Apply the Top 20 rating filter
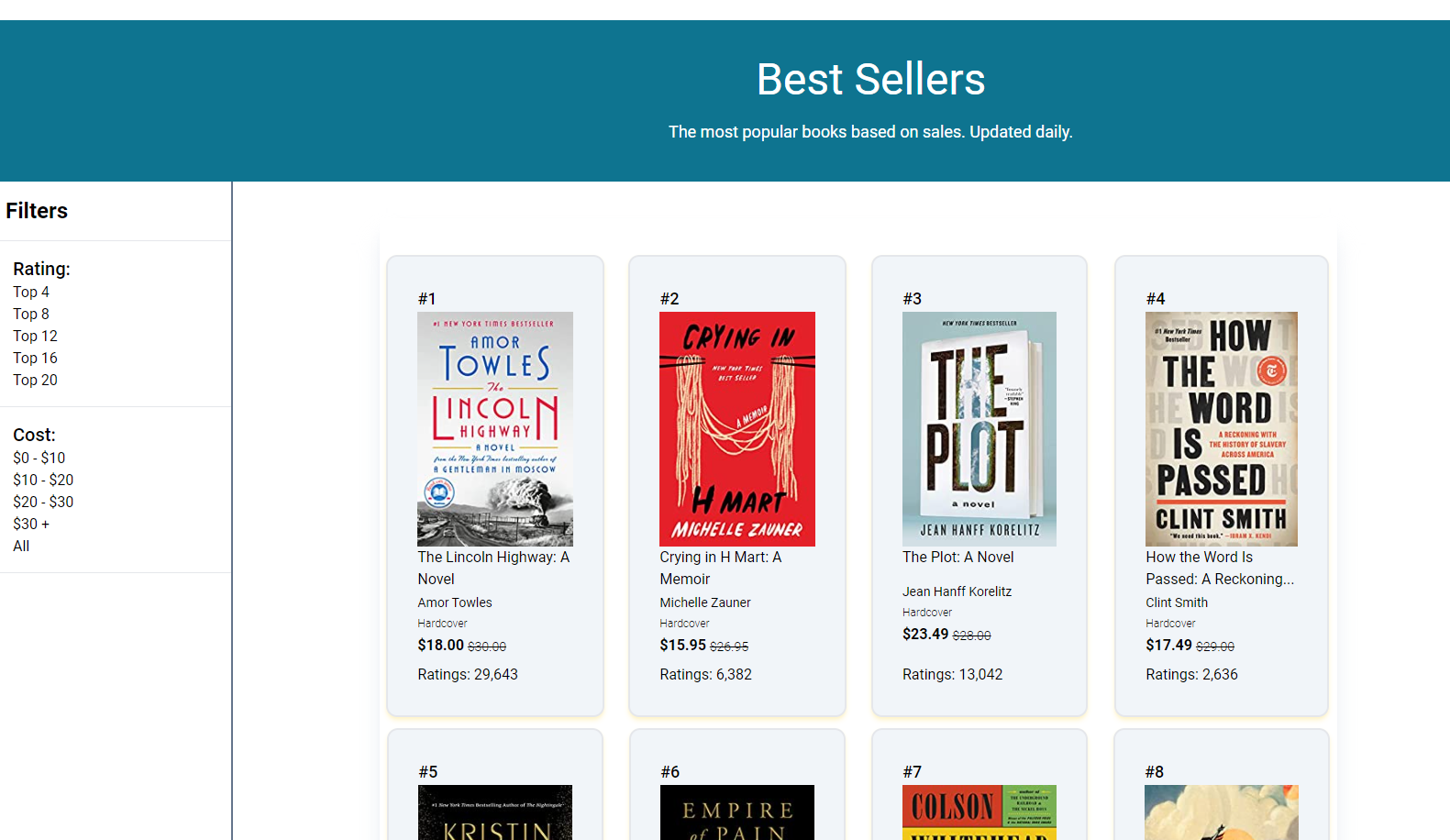The height and width of the screenshot is (840, 1450). point(35,380)
